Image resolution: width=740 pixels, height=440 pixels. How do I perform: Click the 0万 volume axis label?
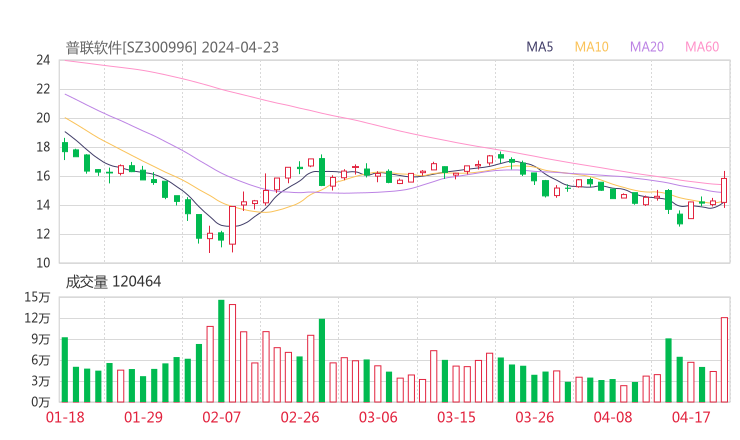(41, 402)
